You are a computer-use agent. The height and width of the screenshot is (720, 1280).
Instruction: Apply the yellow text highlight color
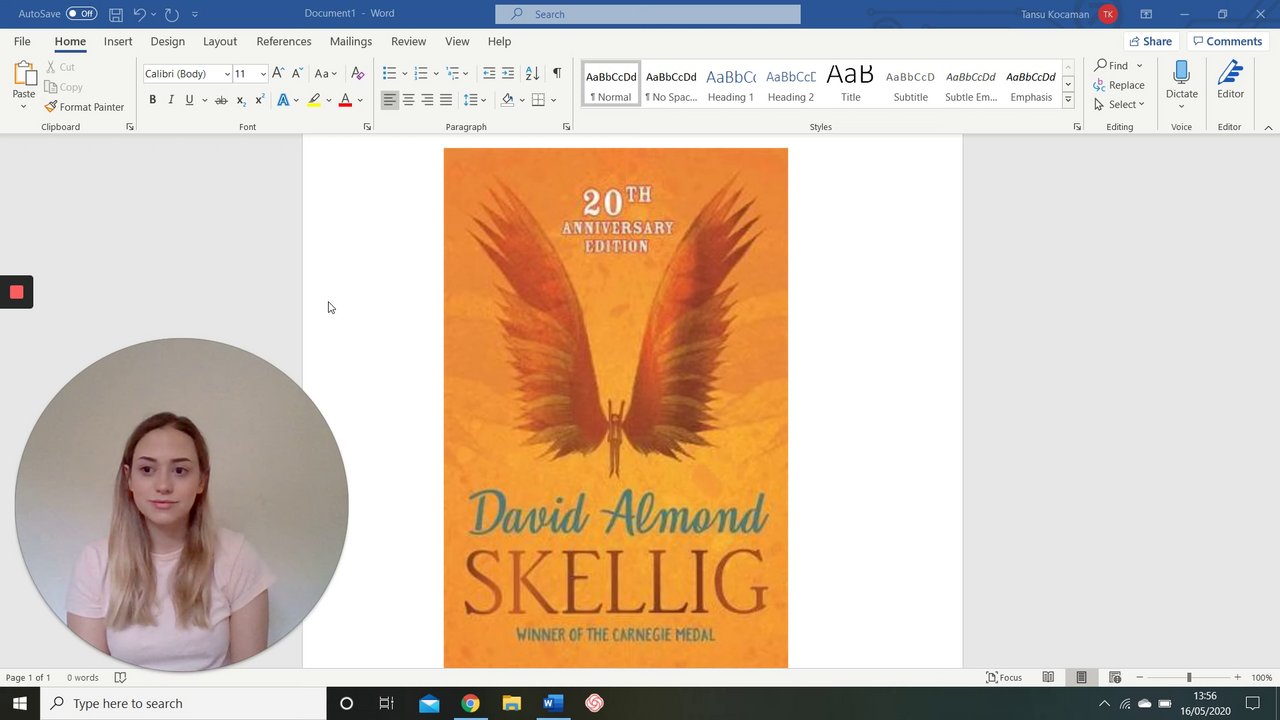pyautogui.click(x=314, y=100)
